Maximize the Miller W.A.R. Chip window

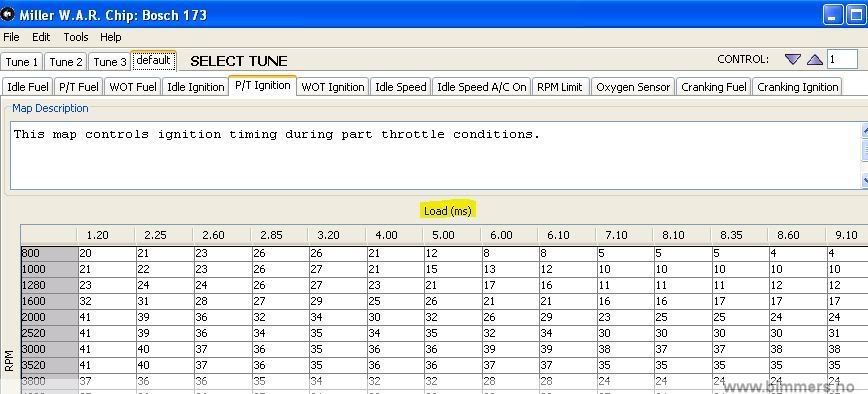pyautogui.click(x=856, y=14)
